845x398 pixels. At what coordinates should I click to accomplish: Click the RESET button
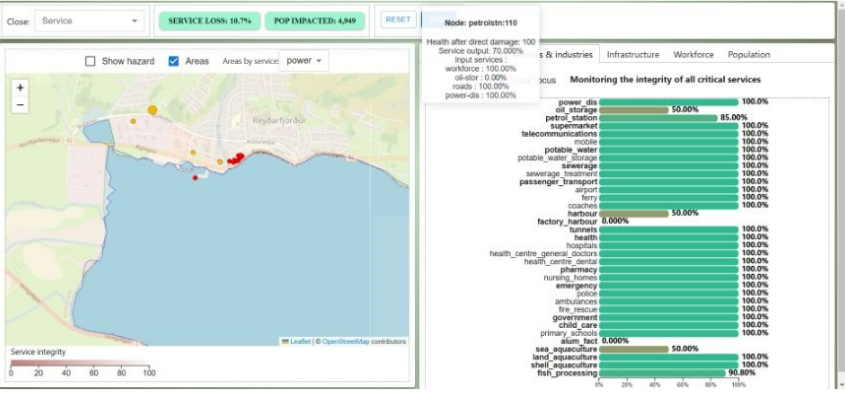(398, 19)
